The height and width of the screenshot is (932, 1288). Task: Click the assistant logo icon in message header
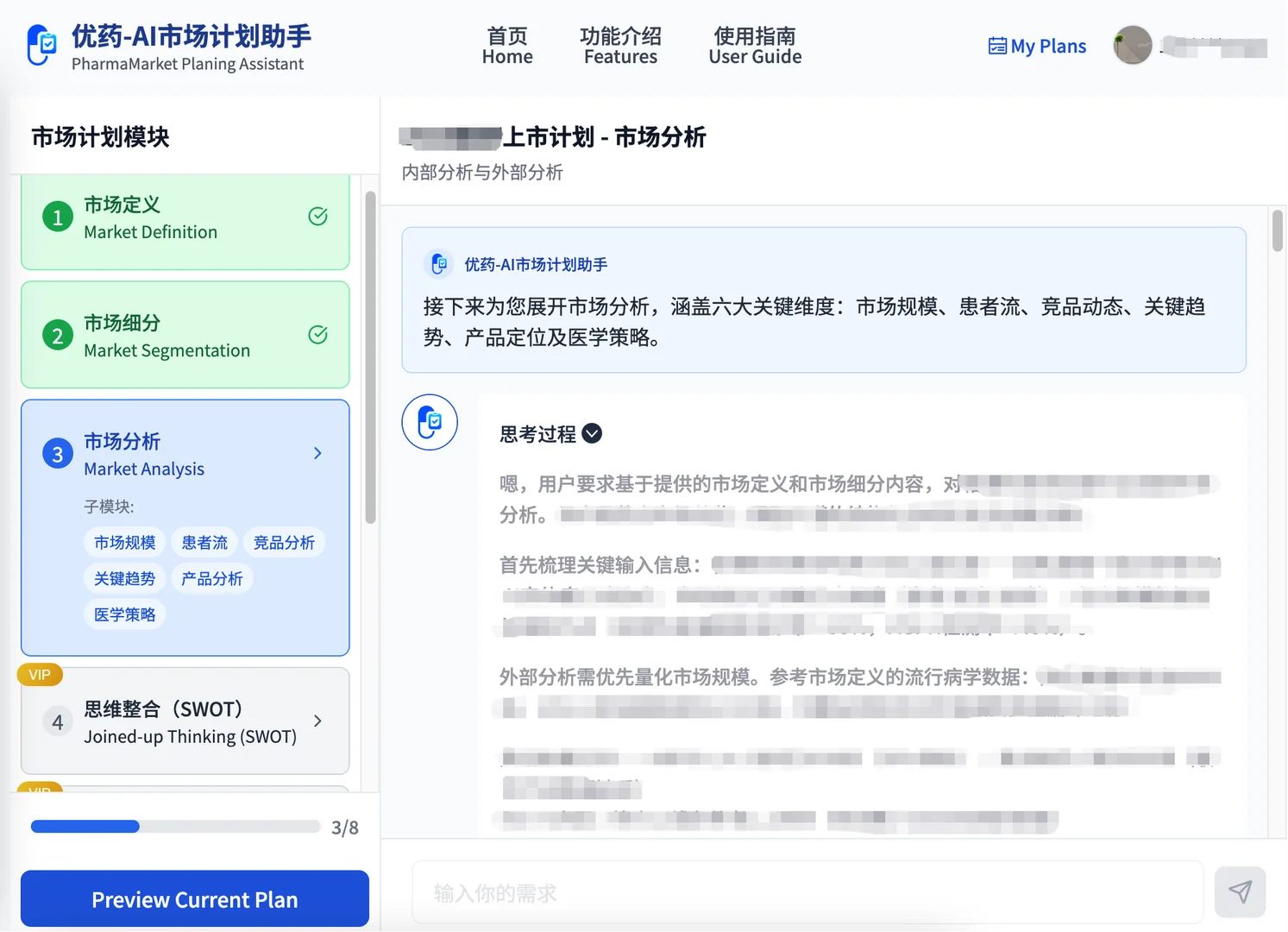pyautogui.click(x=439, y=264)
